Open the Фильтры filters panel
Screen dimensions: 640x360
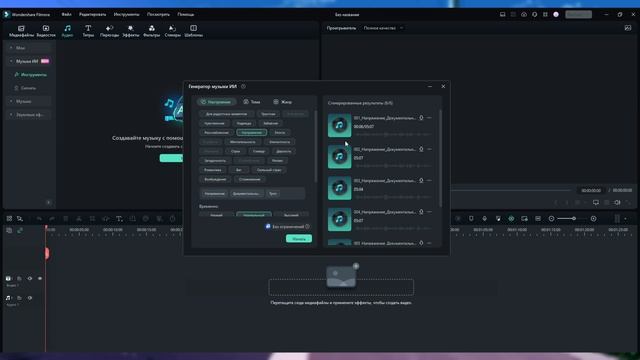click(151, 31)
